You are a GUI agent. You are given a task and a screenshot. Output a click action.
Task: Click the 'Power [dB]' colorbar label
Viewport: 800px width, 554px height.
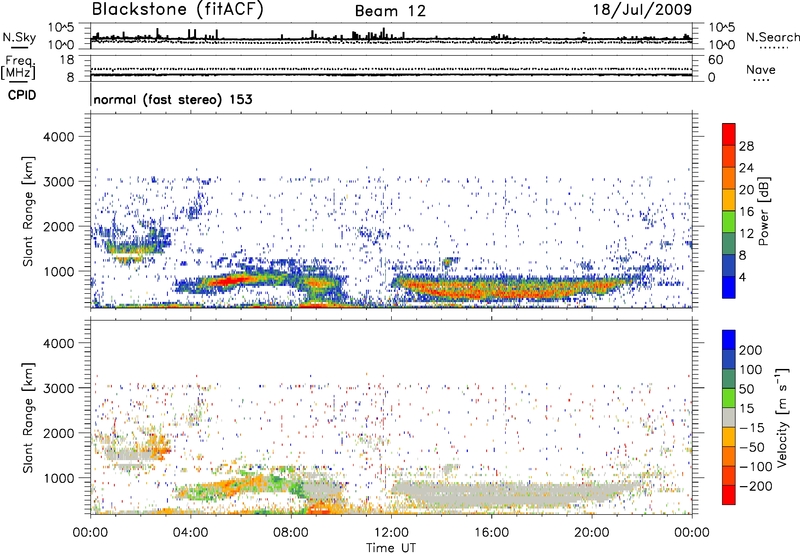tap(763, 211)
